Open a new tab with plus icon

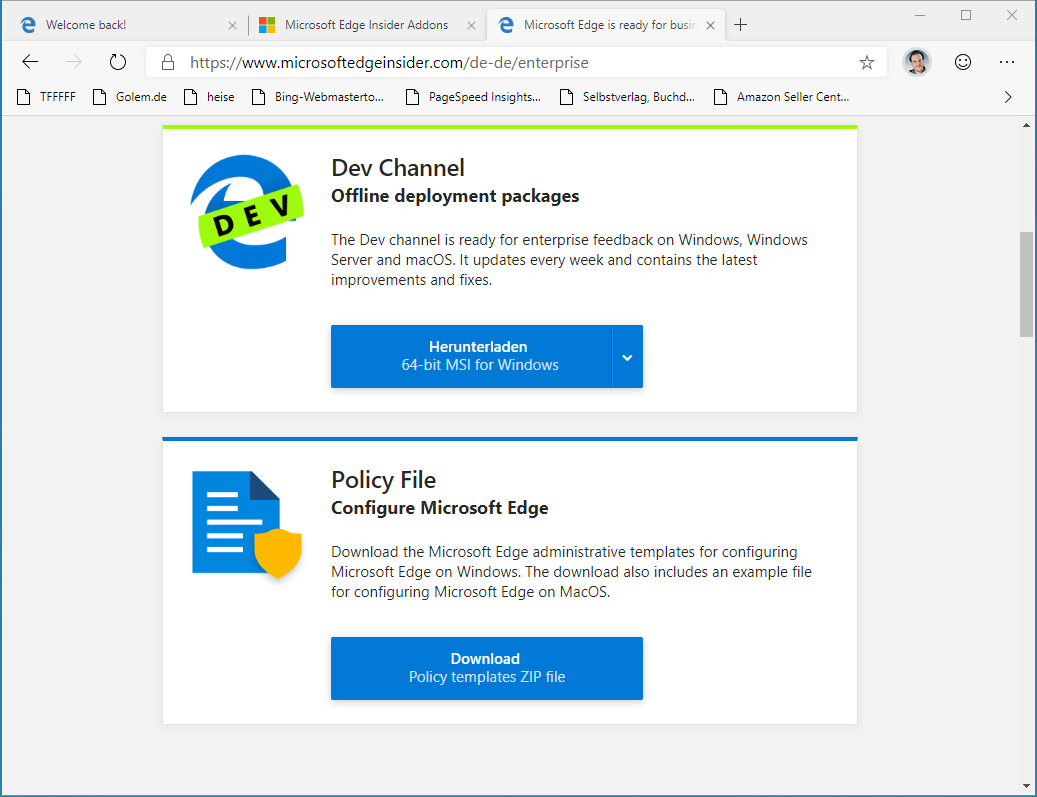pos(741,25)
